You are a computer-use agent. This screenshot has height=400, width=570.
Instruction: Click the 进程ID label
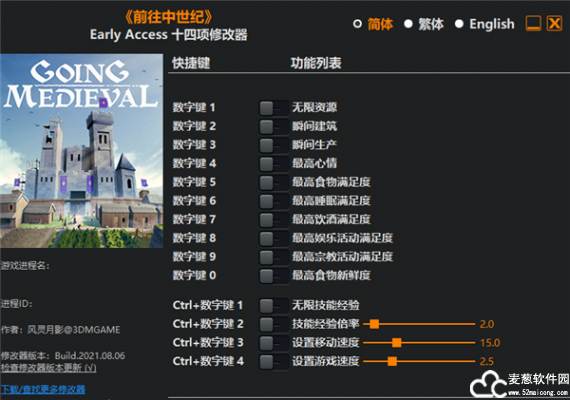(x=16, y=304)
